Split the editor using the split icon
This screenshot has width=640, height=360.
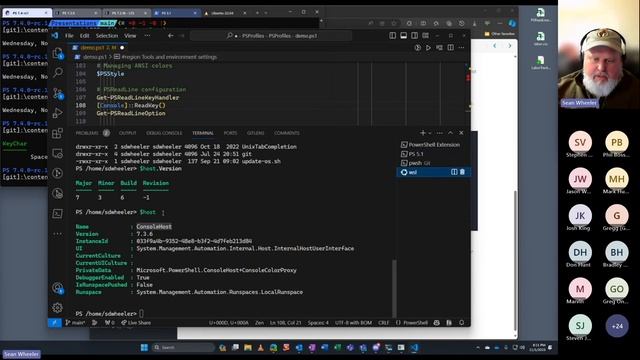[x=451, y=48]
